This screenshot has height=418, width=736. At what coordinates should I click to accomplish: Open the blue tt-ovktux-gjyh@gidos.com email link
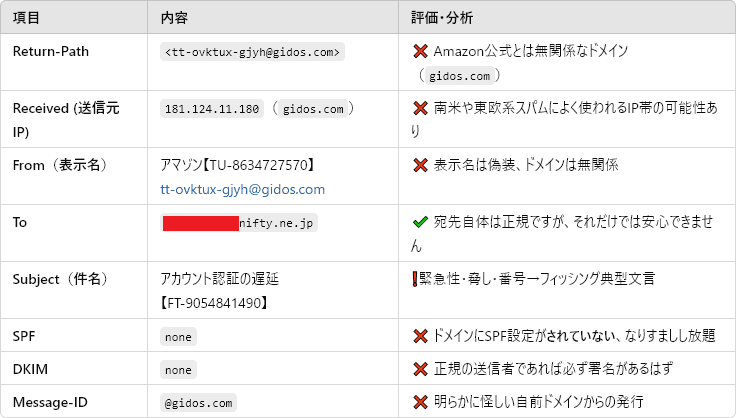[x=242, y=188]
